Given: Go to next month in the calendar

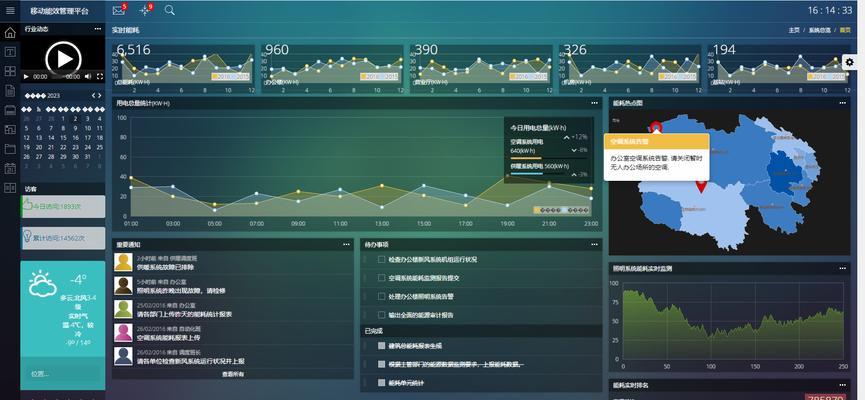Looking at the screenshot, I should (x=100, y=95).
